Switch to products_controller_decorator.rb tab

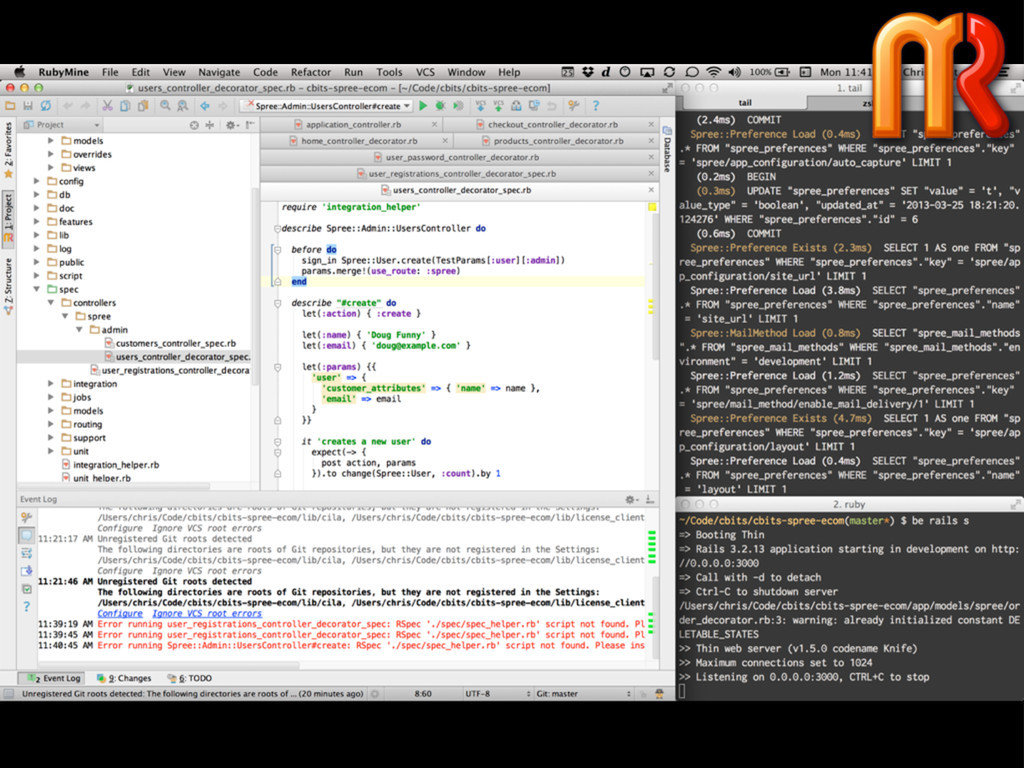557,140
